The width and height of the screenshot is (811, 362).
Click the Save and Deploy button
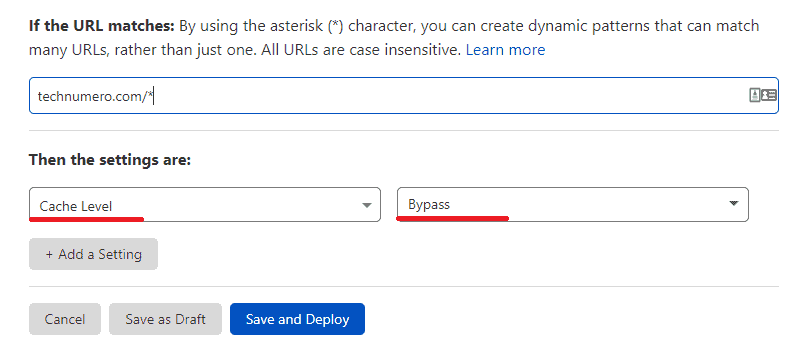(x=297, y=319)
